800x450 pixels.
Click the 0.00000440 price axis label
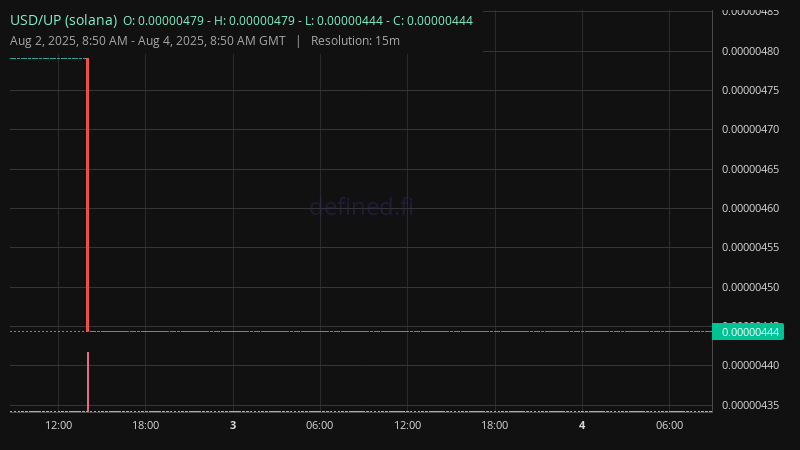click(x=751, y=365)
